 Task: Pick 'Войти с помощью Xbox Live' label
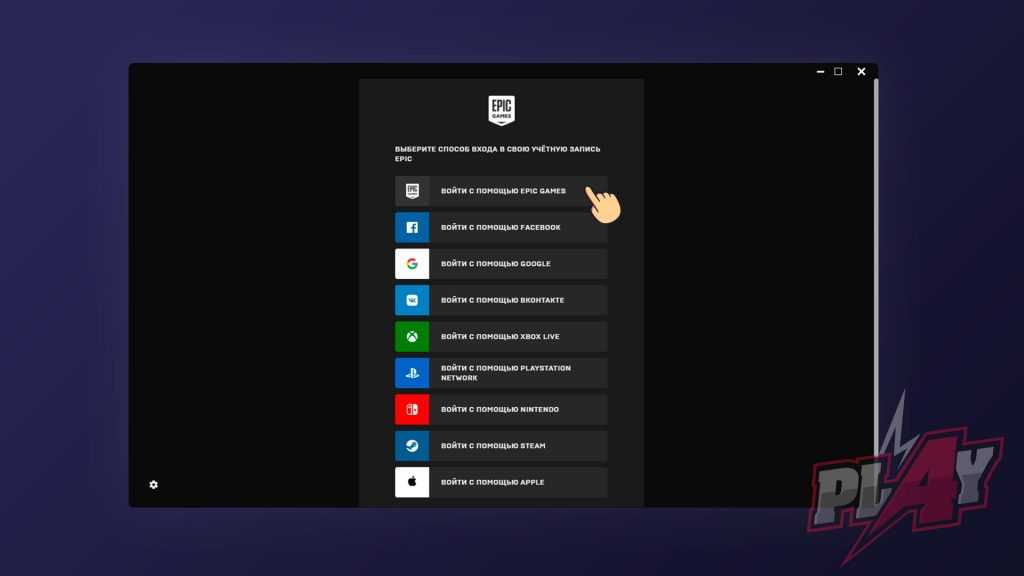point(500,337)
